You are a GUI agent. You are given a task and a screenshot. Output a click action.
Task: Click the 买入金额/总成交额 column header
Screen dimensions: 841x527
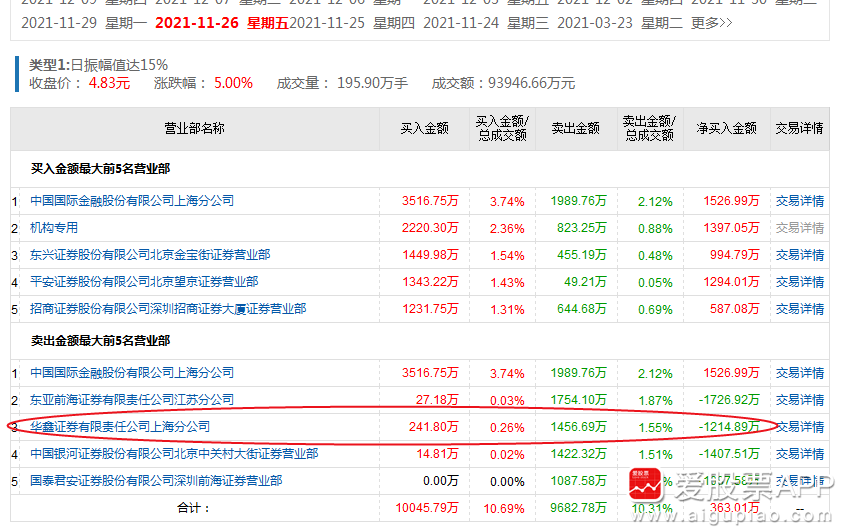coord(502,128)
